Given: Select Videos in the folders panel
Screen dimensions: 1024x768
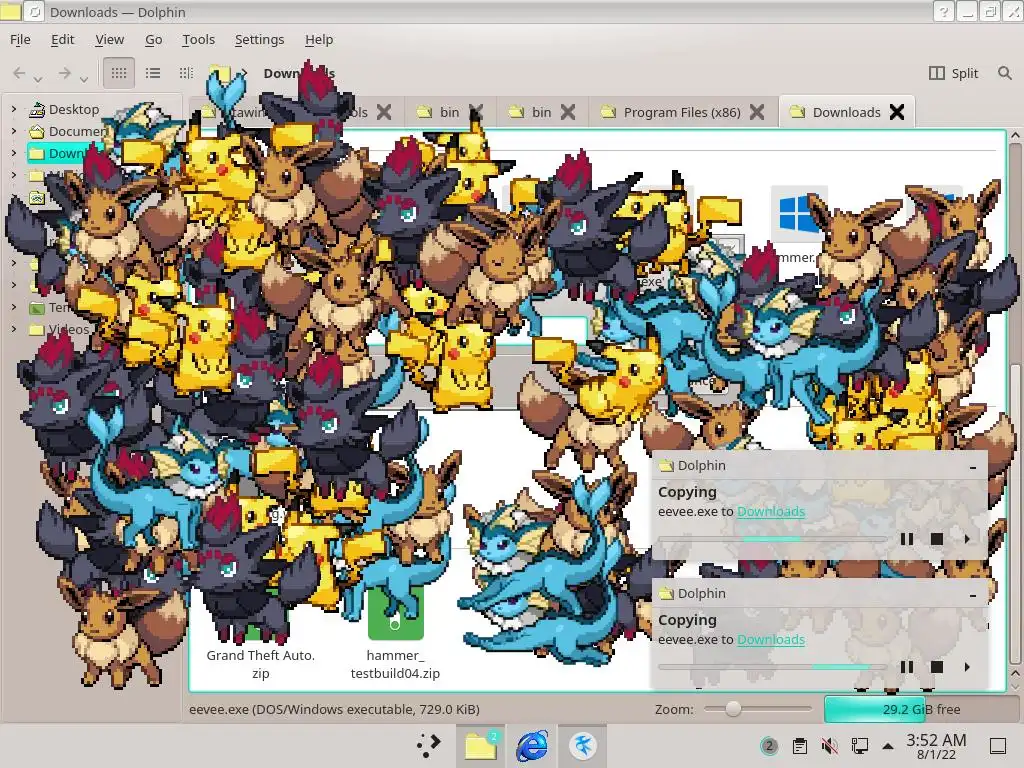Looking at the screenshot, I should coord(59,328).
